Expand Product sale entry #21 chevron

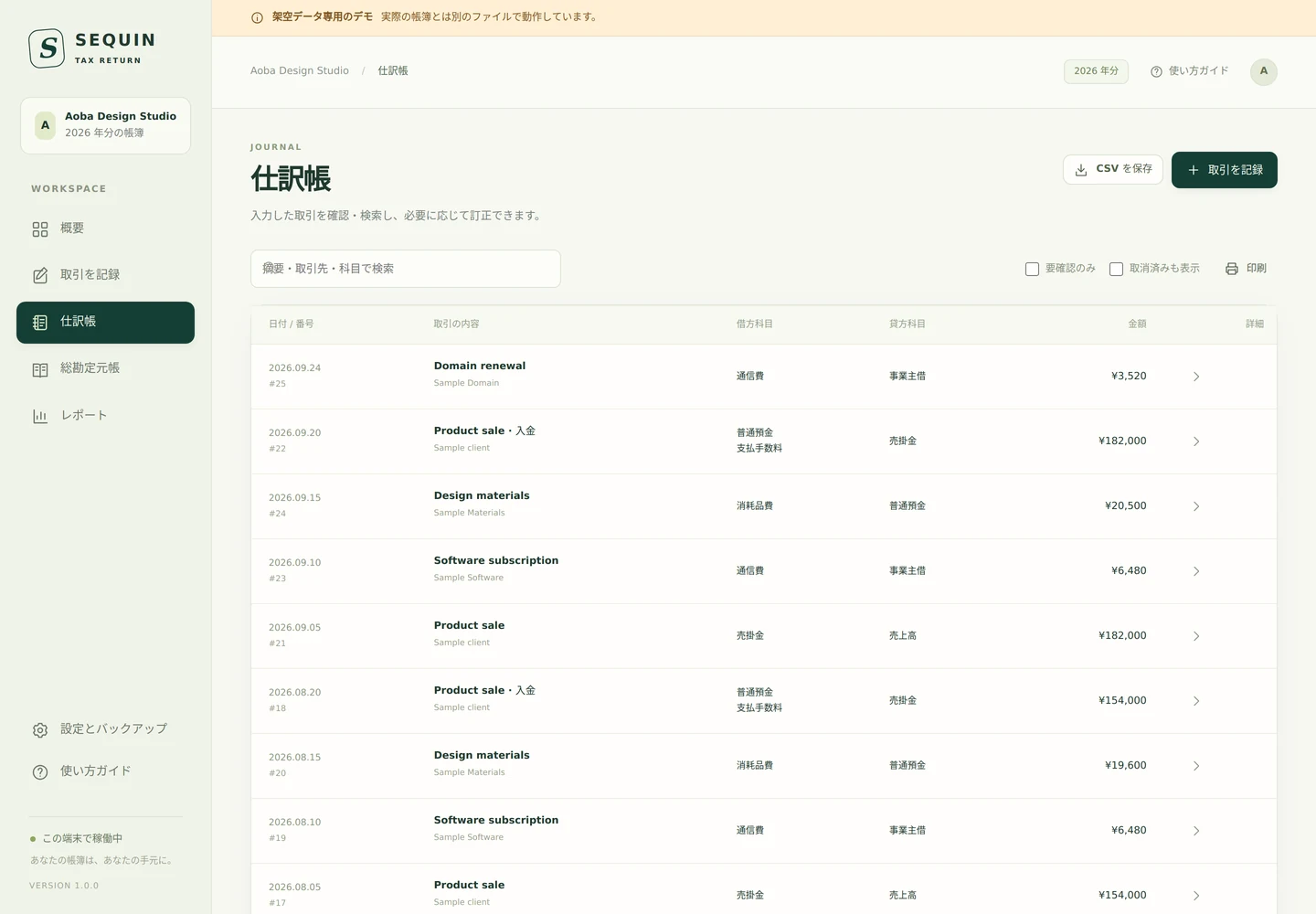(1196, 636)
